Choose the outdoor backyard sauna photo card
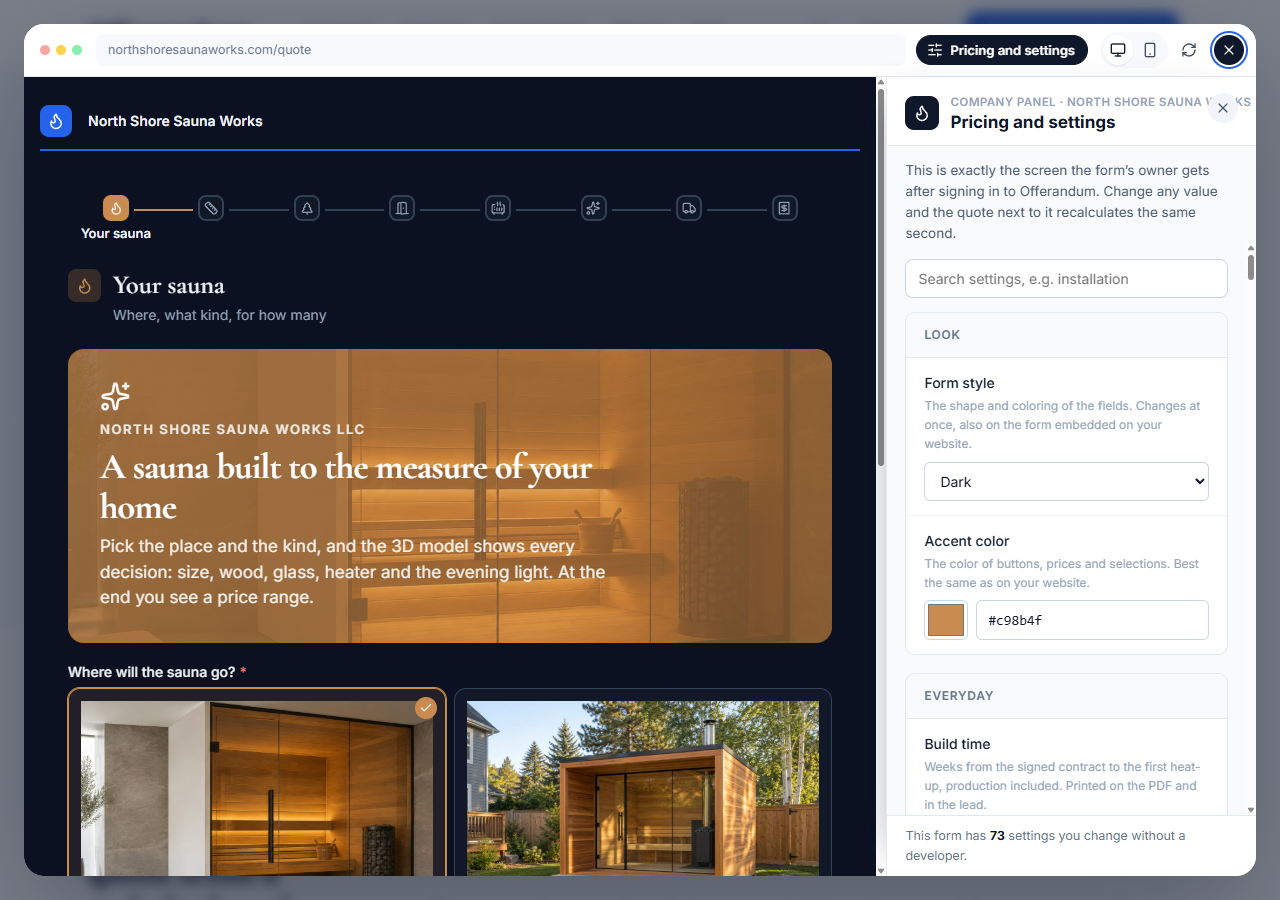This screenshot has height=900, width=1280. [x=643, y=783]
